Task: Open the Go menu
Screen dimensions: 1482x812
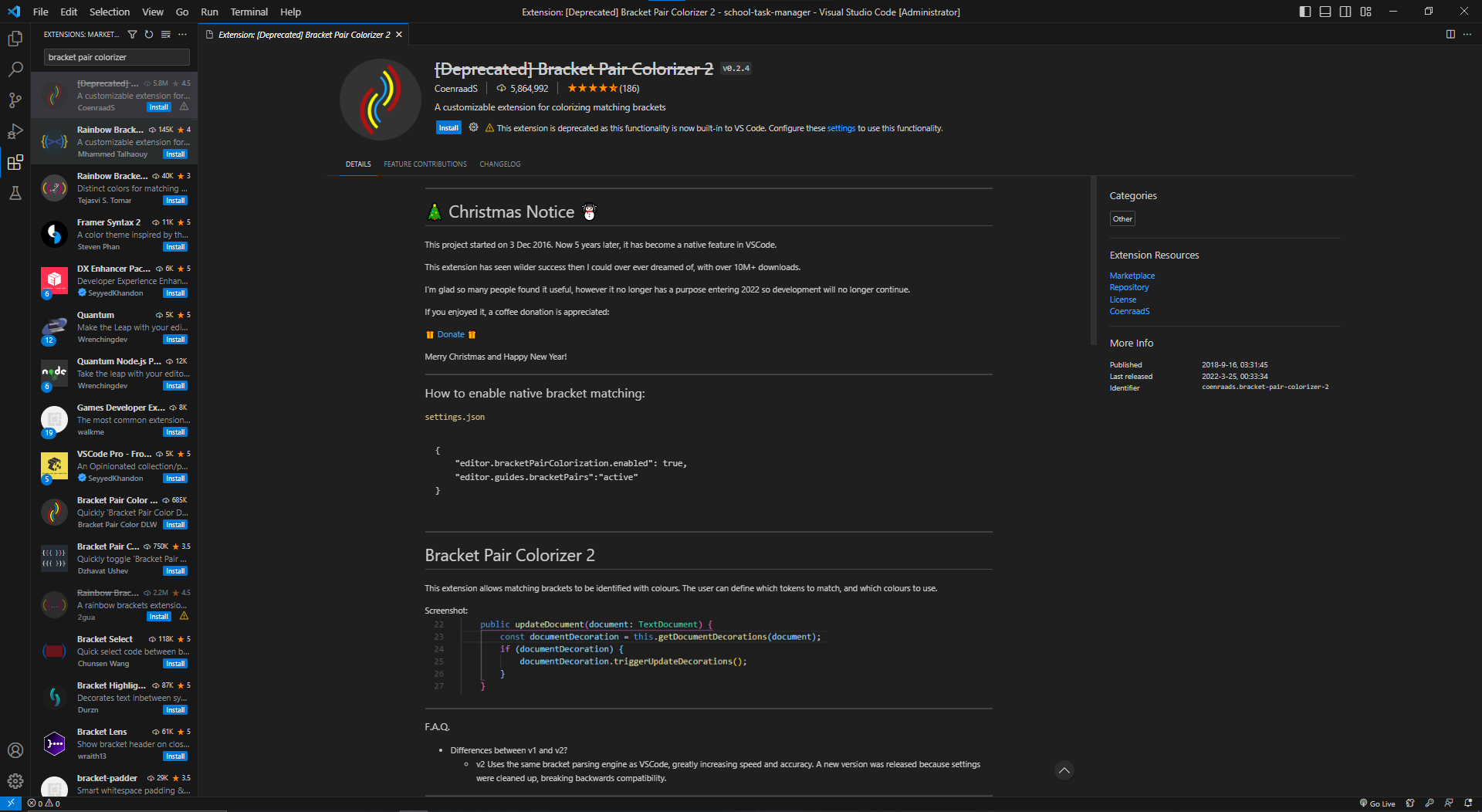Action: click(182, 12)
